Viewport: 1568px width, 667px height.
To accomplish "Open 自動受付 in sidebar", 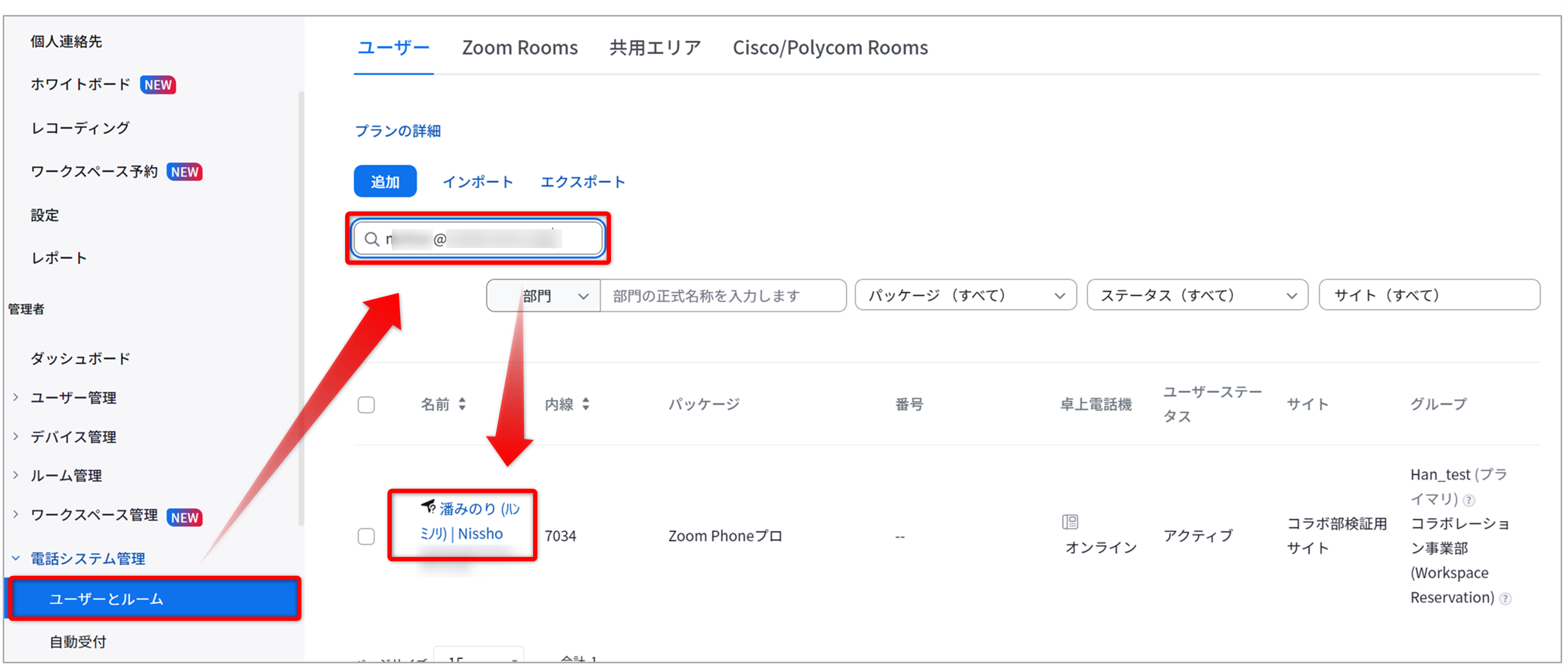I will pos(78,642).
